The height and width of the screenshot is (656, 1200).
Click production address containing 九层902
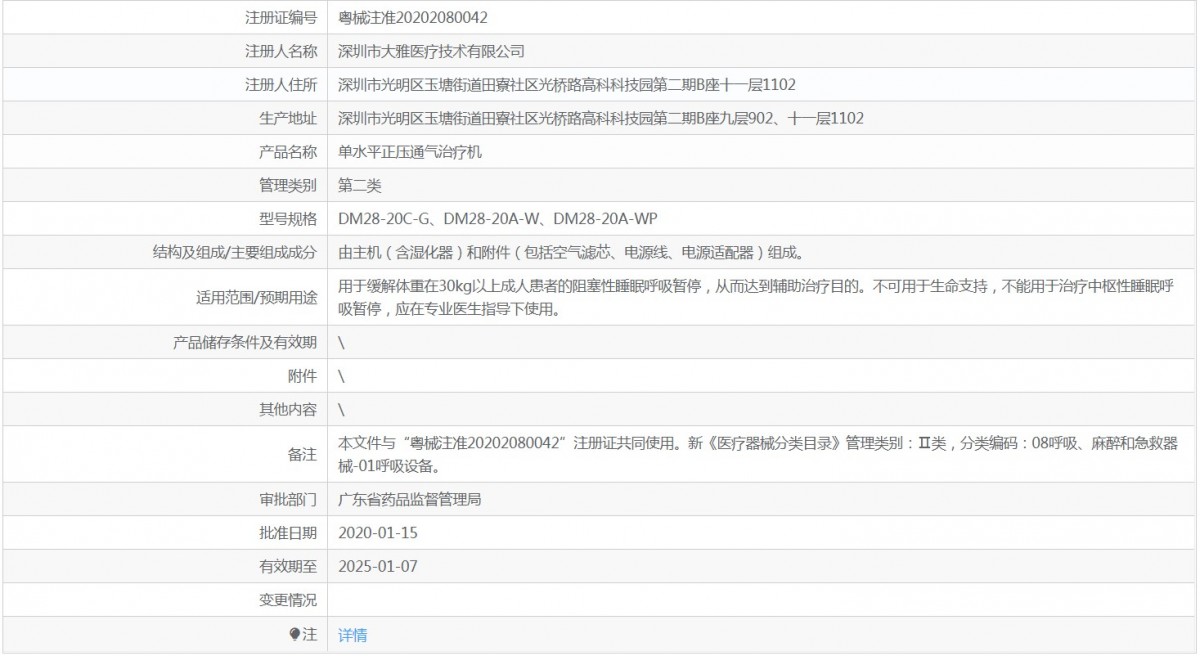point(601,118)
